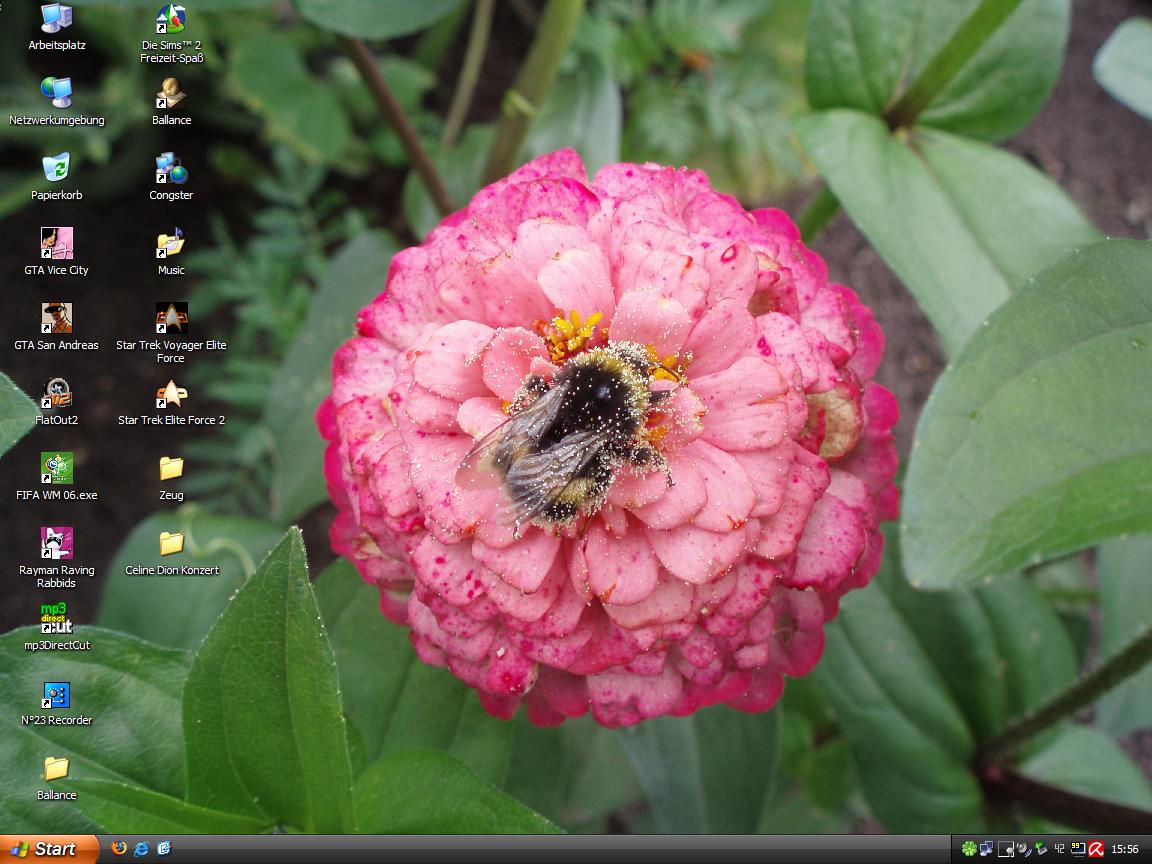Screen dimensions: 1152x864
Task: Select the mp3DirectCut shortcut
Action: (57, 619)
